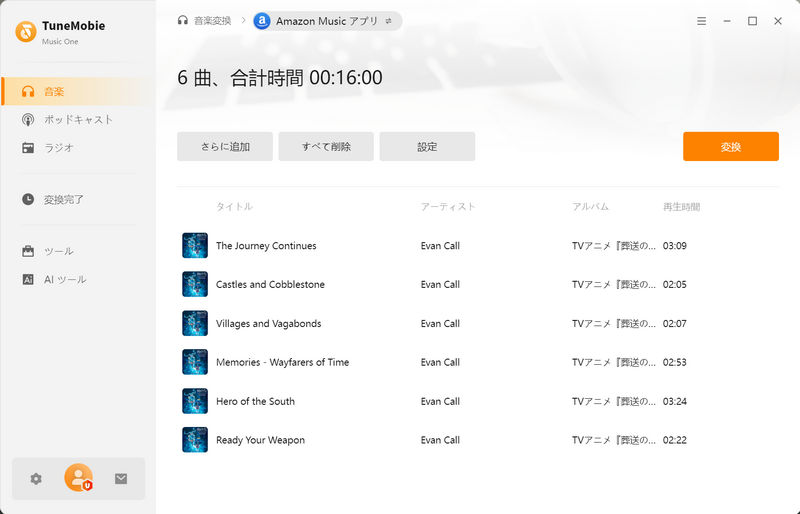This screenshot has height=514, width=800.
Task: Maximize the TuneMobie window
Action: click(753, 21)
